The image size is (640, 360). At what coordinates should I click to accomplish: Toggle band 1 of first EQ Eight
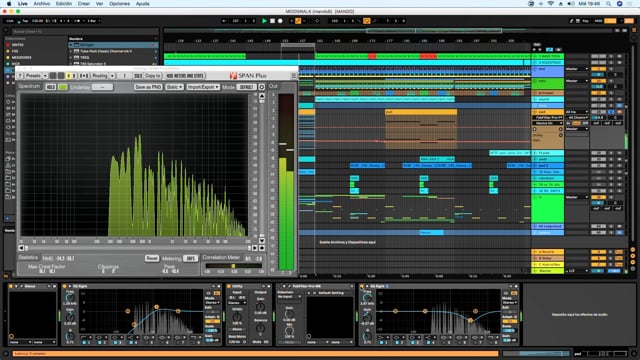tap(84, 342)
